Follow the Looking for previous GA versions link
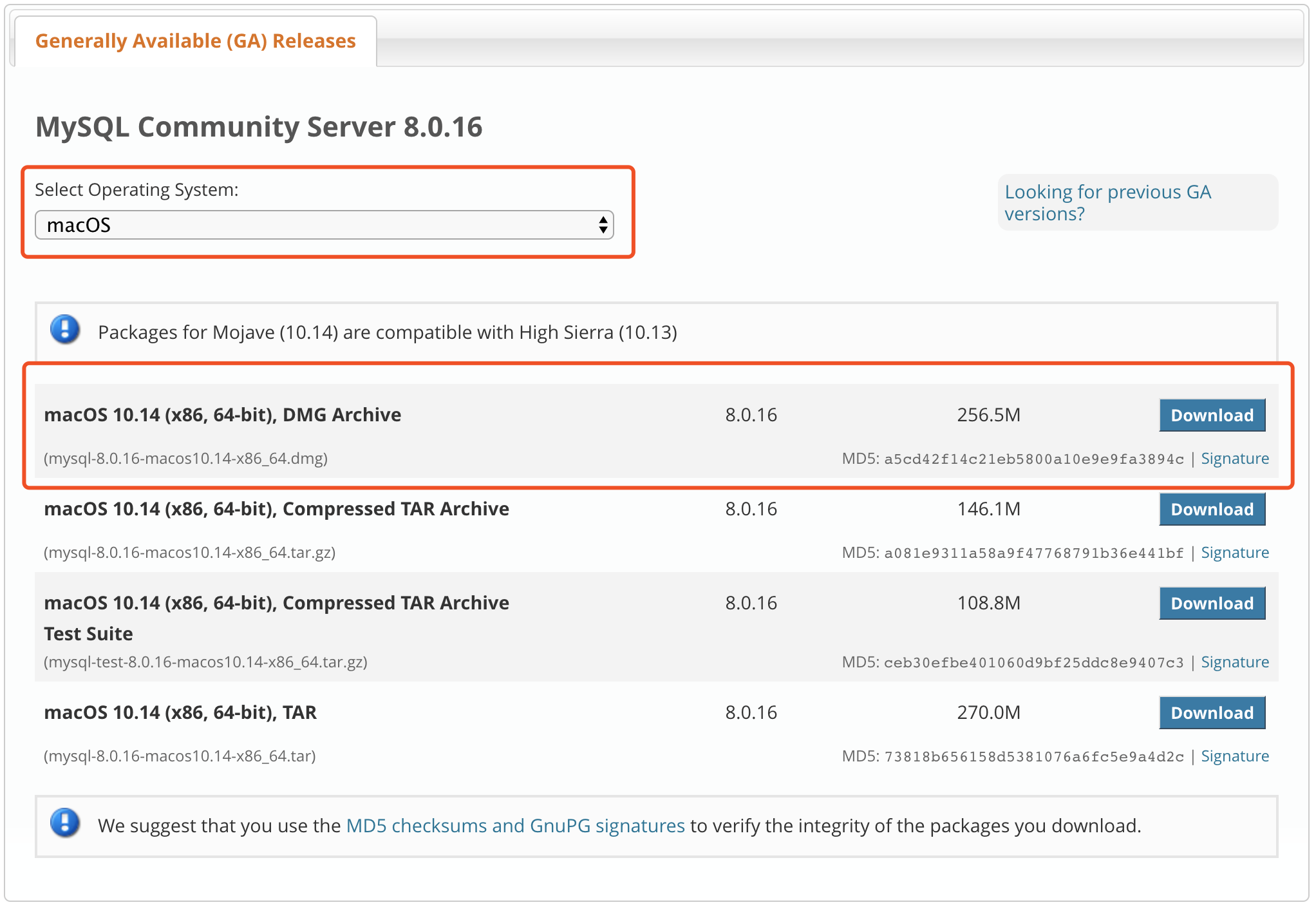 point(1107,202)
